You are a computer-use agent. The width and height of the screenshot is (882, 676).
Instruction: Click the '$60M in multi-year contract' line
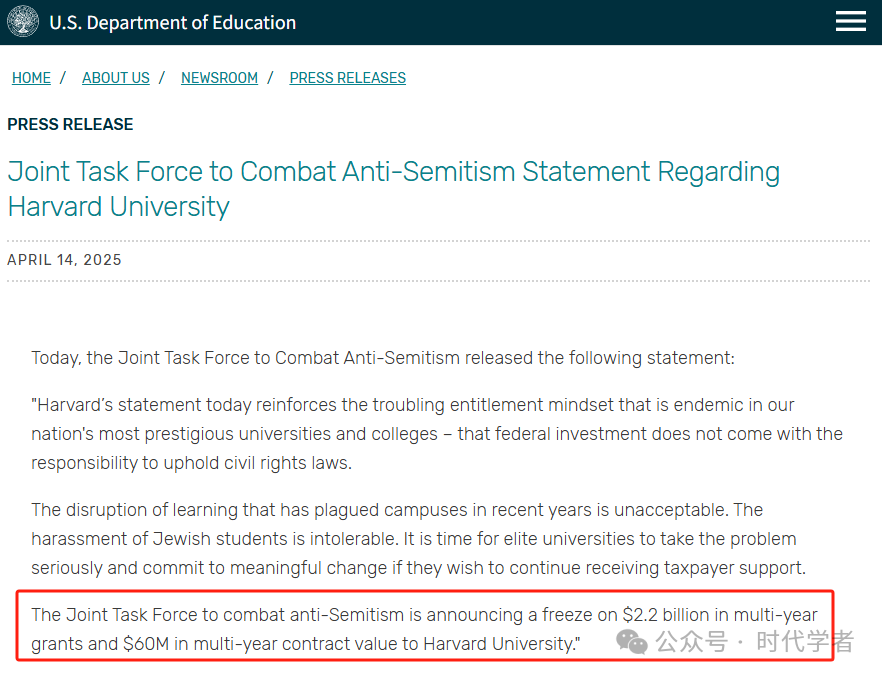(x=305, y=644)
